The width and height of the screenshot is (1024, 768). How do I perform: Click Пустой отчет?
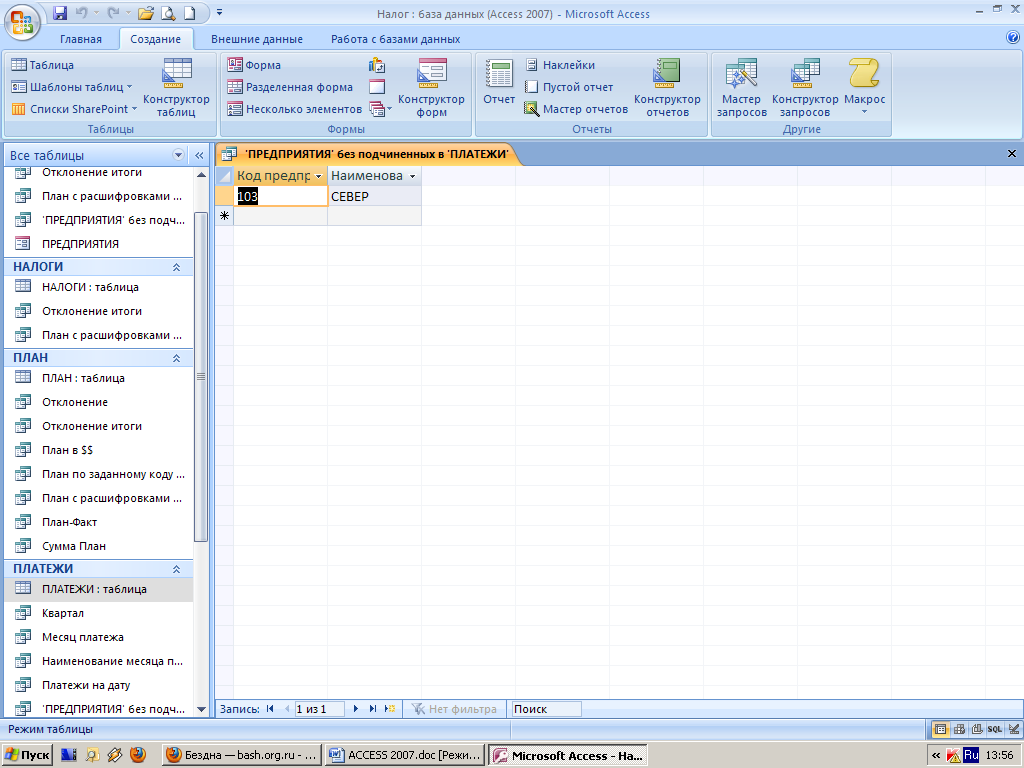coord(569,87)
